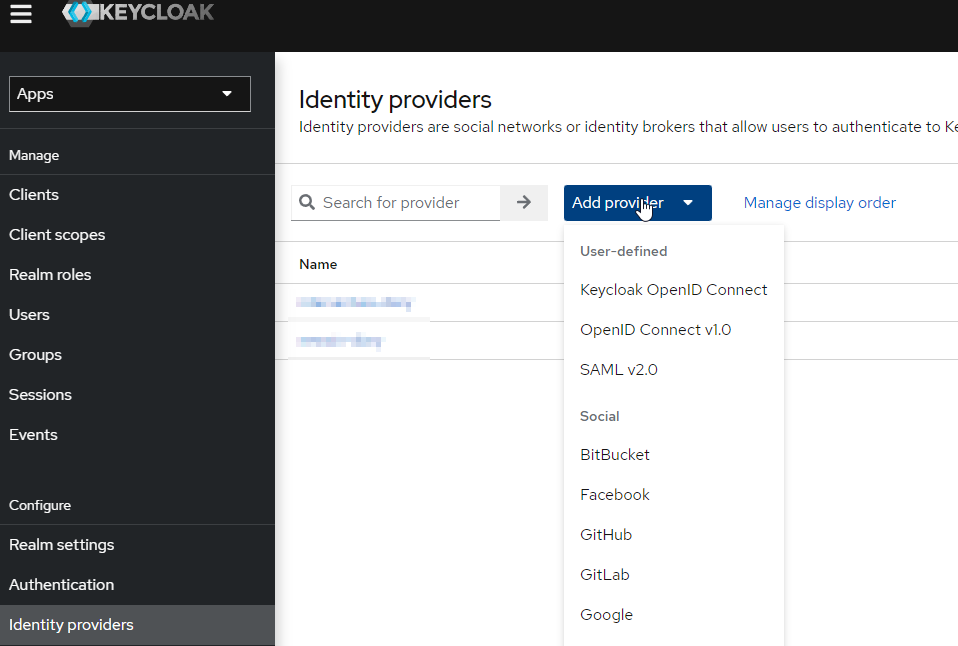Sort providers by the Name column

pyautogui.click(x=317, y=263)
